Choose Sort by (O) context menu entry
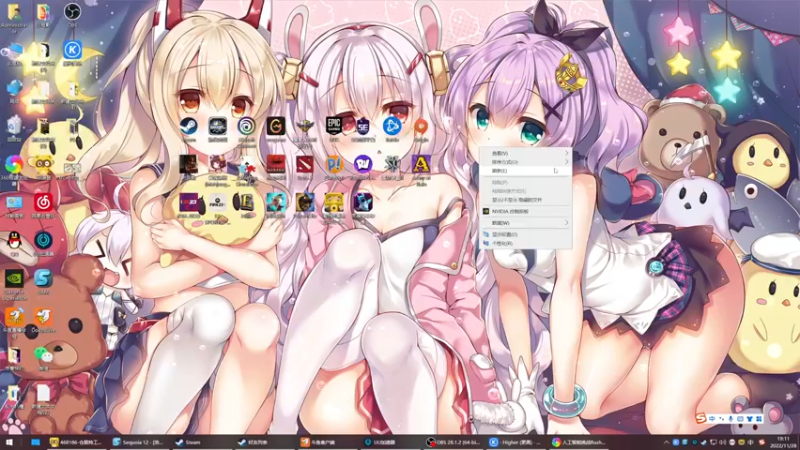The height and width of the screenshot is (450, 800). (x=526, y=162)
